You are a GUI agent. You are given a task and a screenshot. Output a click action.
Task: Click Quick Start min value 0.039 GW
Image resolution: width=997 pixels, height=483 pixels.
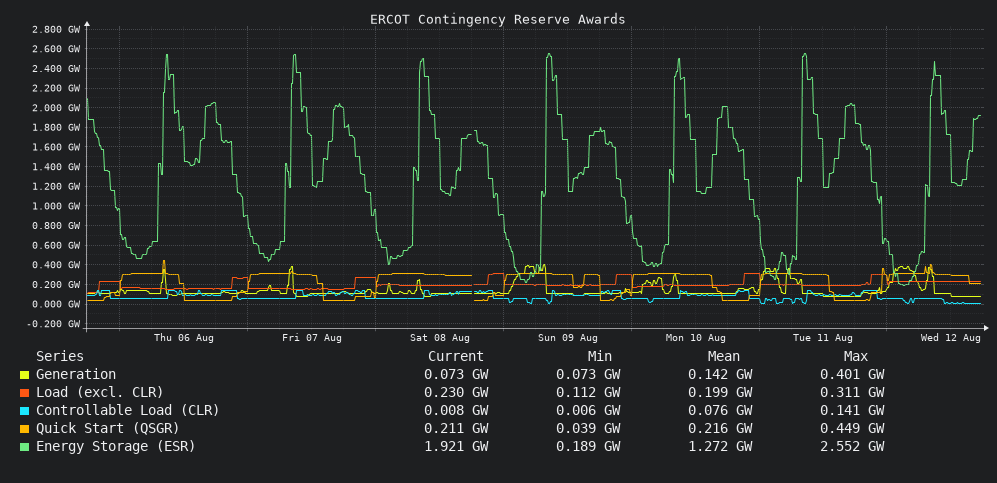588,428
